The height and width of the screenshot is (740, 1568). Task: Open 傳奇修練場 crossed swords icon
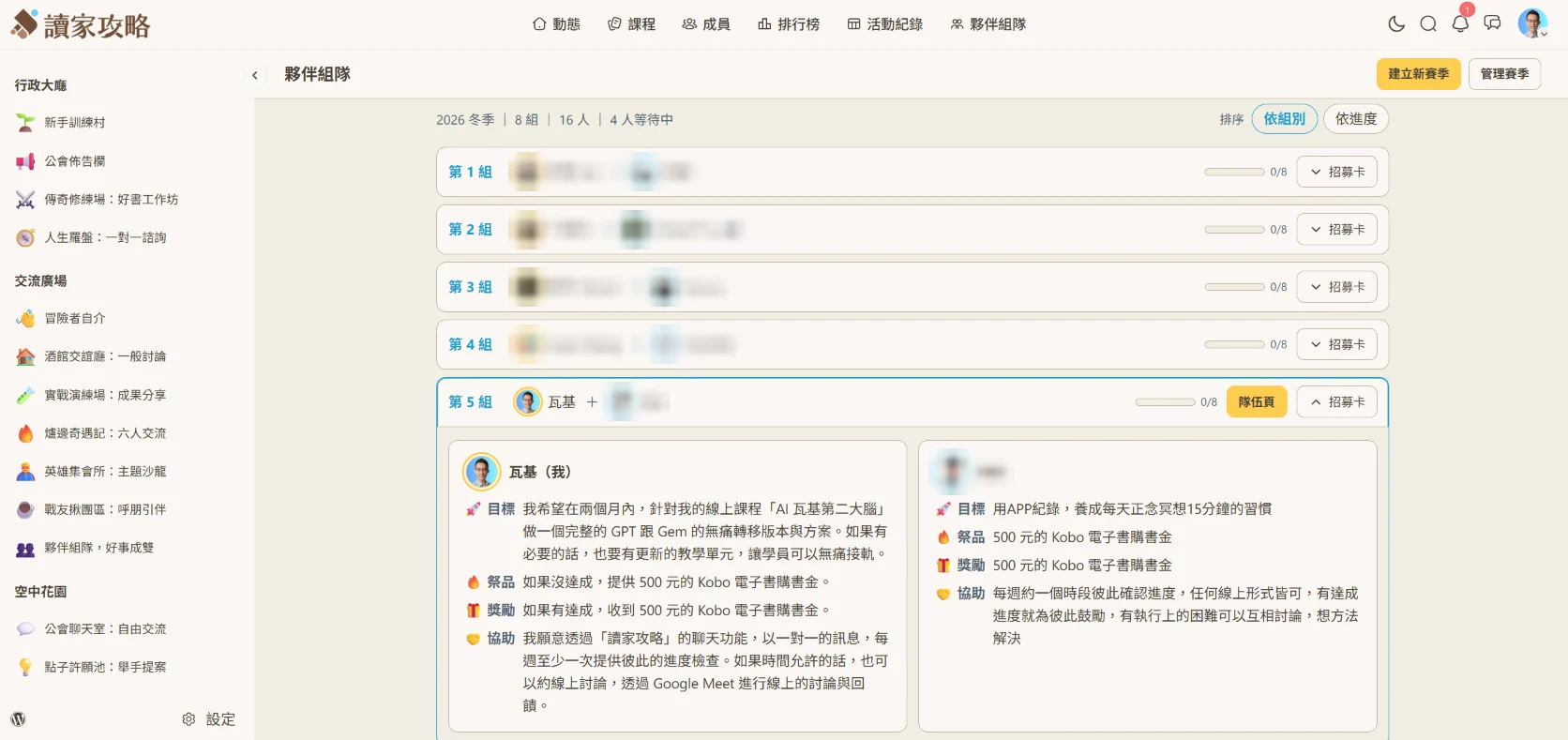point(25,200)
